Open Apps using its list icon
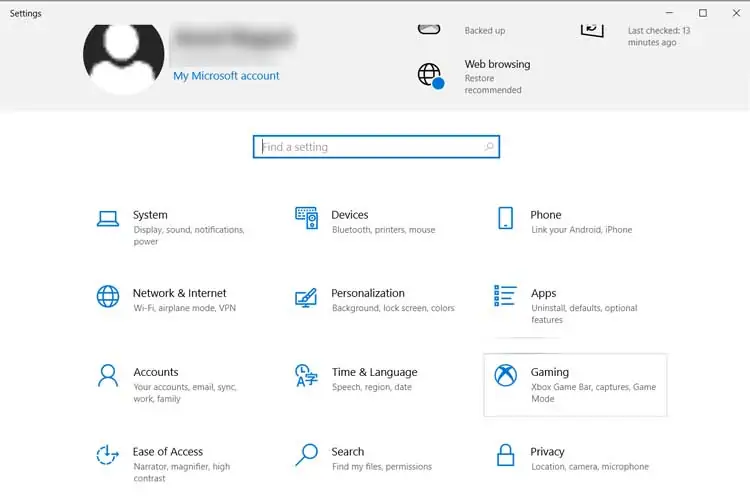This screenshot has width=750, height=500. point(506,297)
